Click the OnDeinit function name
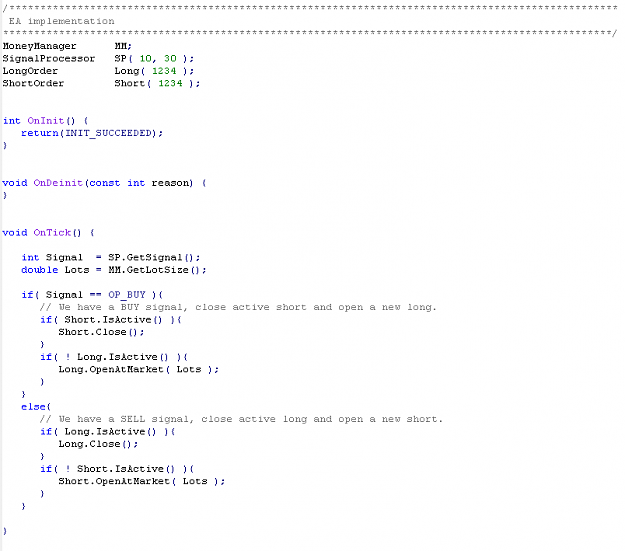625x551 pixels. (58, 183)
